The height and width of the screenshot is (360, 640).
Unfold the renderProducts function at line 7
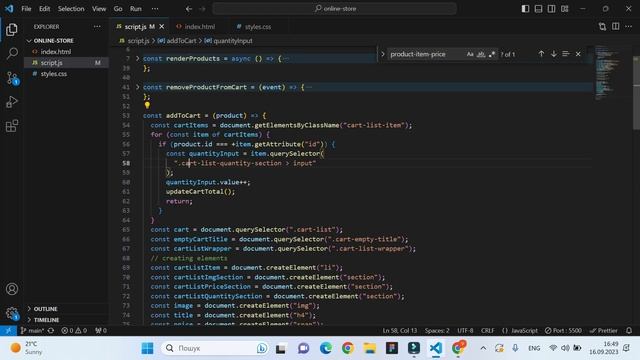[x=138, y=58]
